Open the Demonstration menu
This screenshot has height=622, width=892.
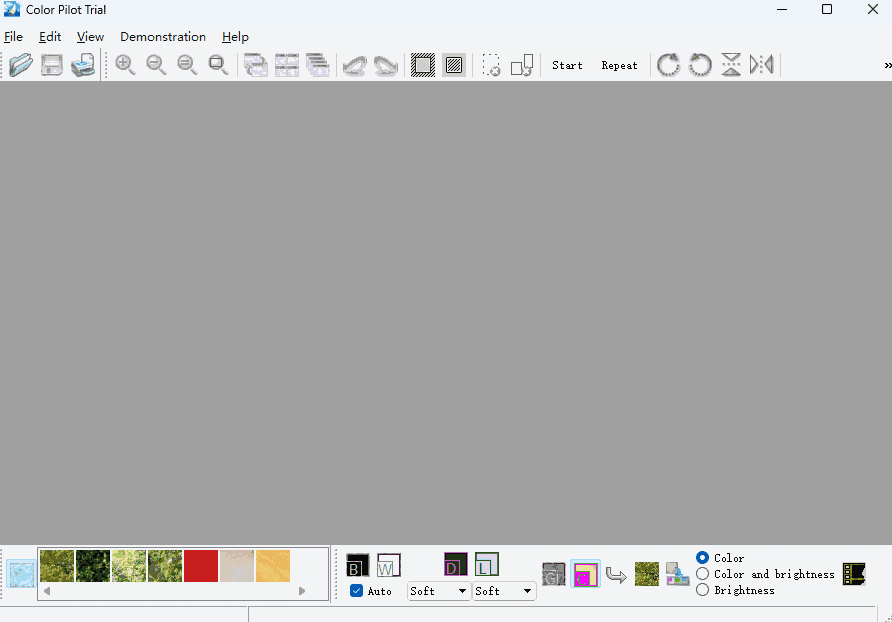coord(162,36)
